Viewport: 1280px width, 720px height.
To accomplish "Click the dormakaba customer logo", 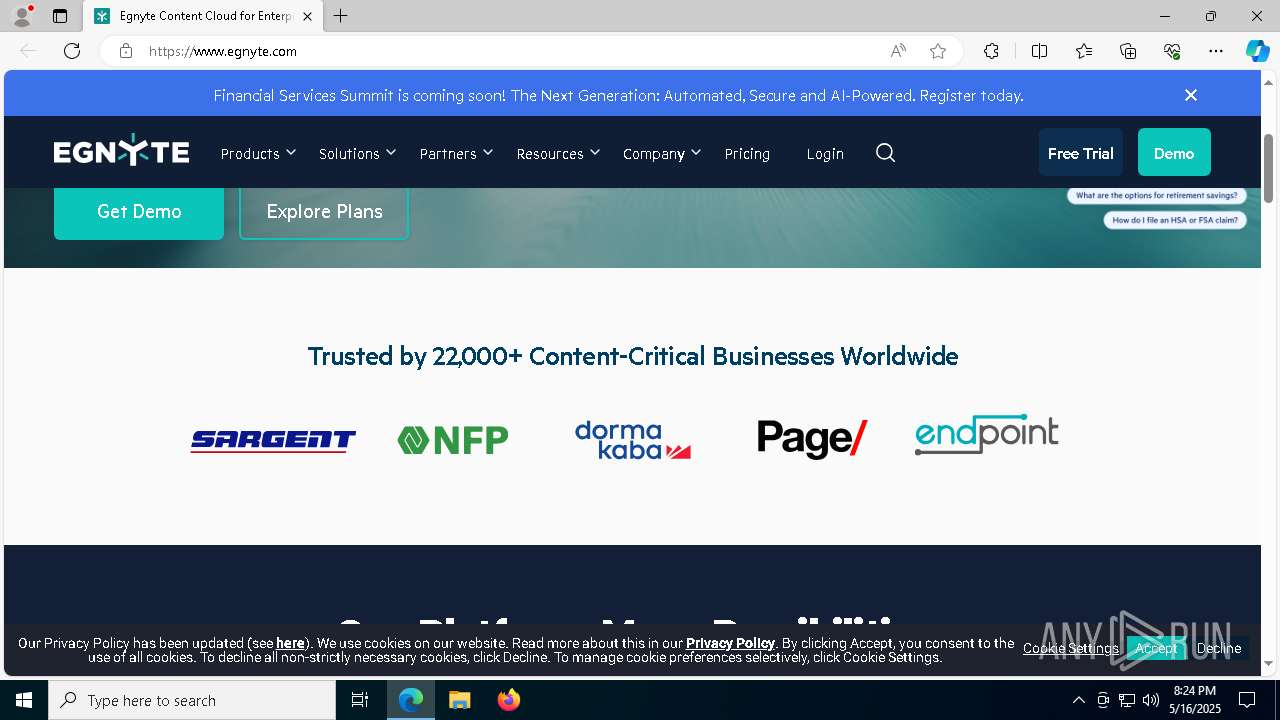I will pyautogui.click(x=633, y=440).
